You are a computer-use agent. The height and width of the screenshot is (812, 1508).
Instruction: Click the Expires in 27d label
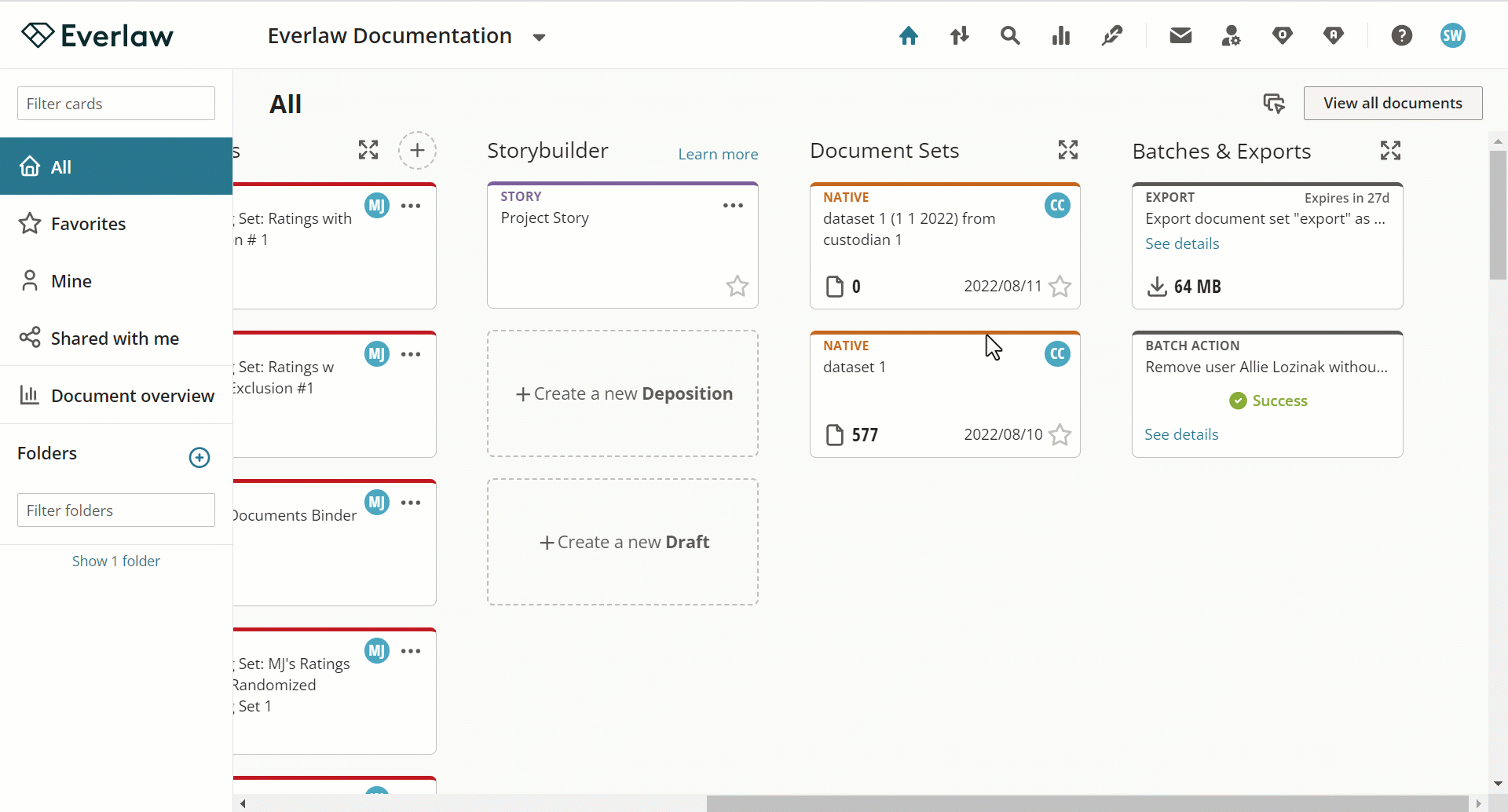pyautogui.click(x=1346, y=198)
